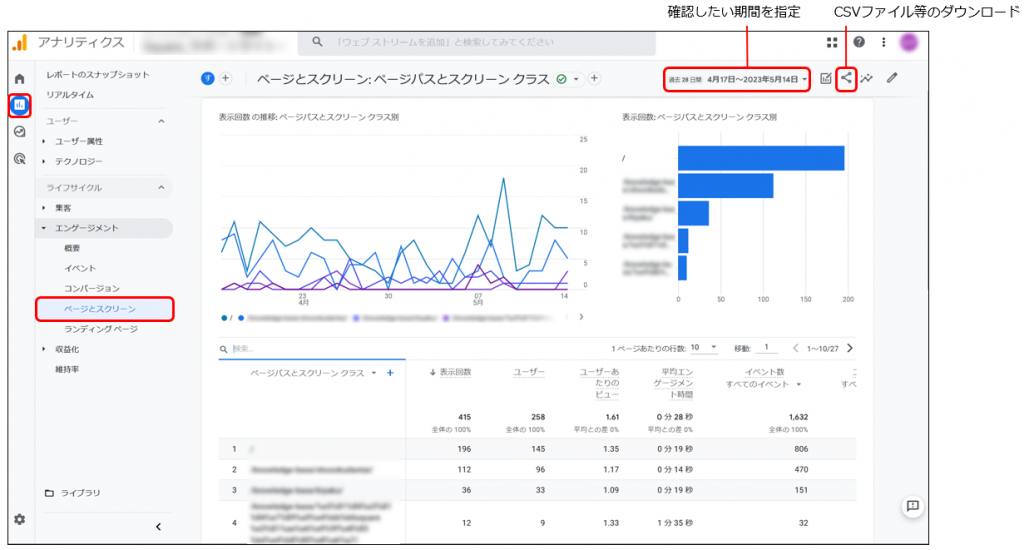Viewport: 1024px width, 550px height.
Task: Click plus icon next to report title
Action: 594,78
